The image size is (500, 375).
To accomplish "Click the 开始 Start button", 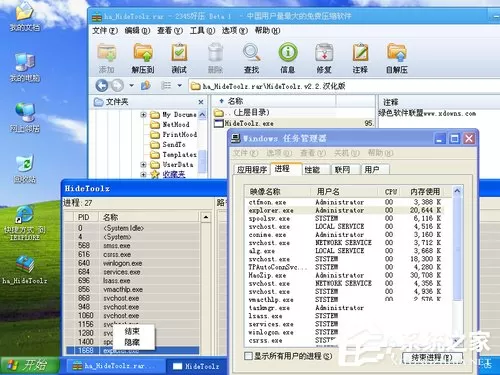I will 29,366.
